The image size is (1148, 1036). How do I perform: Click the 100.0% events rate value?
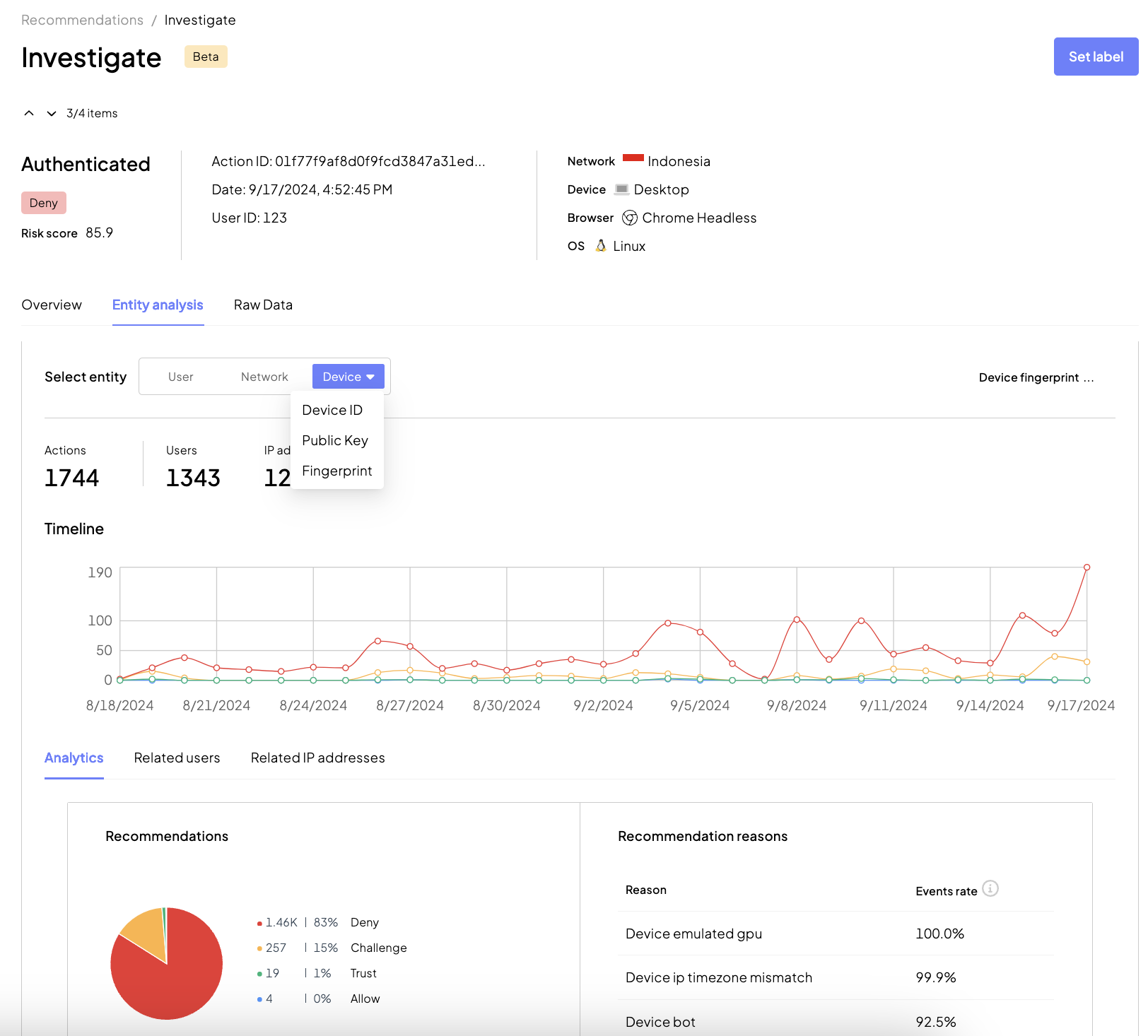pos(939,934)
